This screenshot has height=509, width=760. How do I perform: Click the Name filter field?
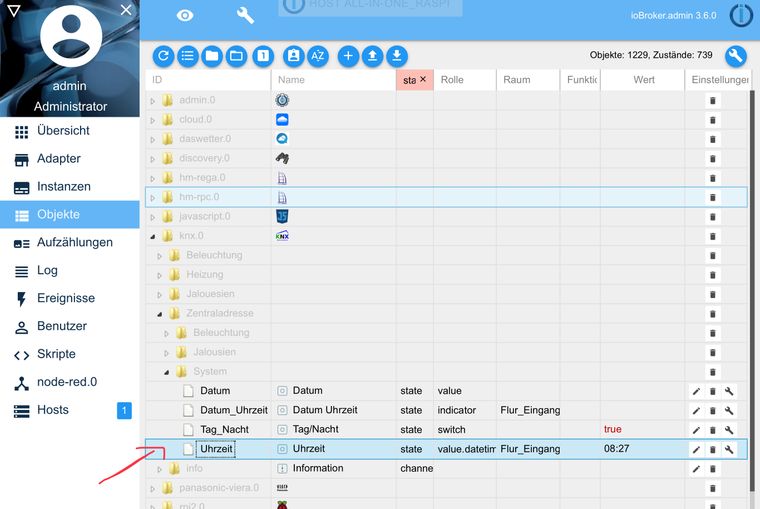(333, 80)
